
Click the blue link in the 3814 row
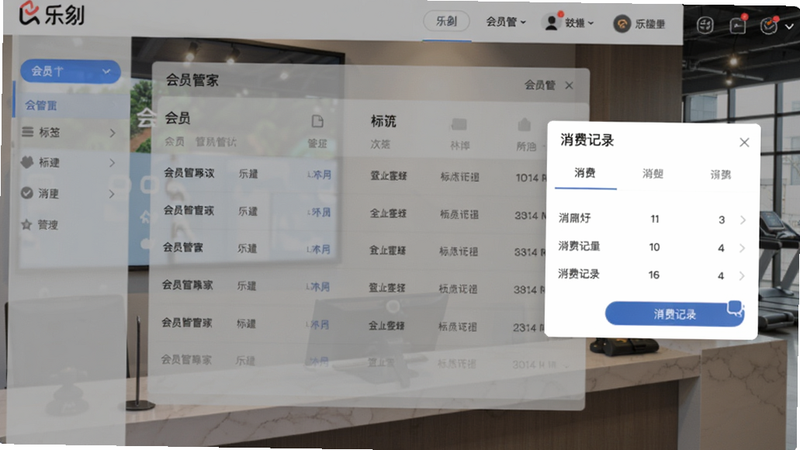[318, 287]
